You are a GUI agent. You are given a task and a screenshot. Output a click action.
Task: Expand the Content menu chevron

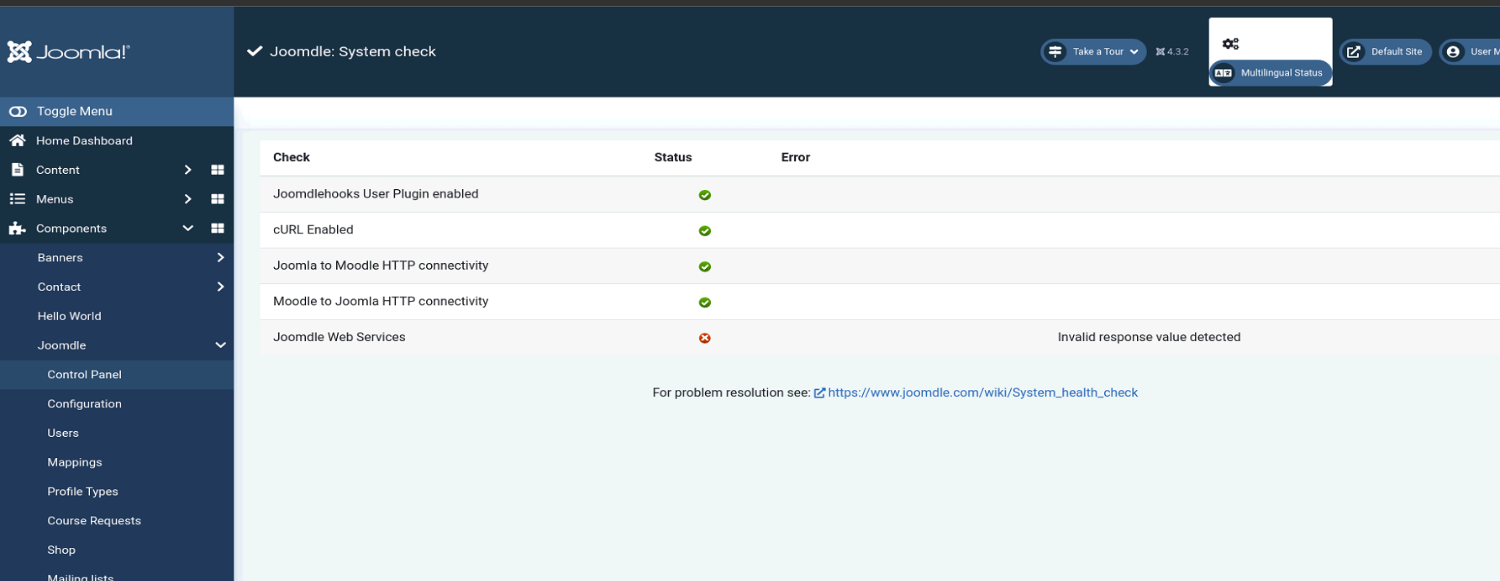188,170
